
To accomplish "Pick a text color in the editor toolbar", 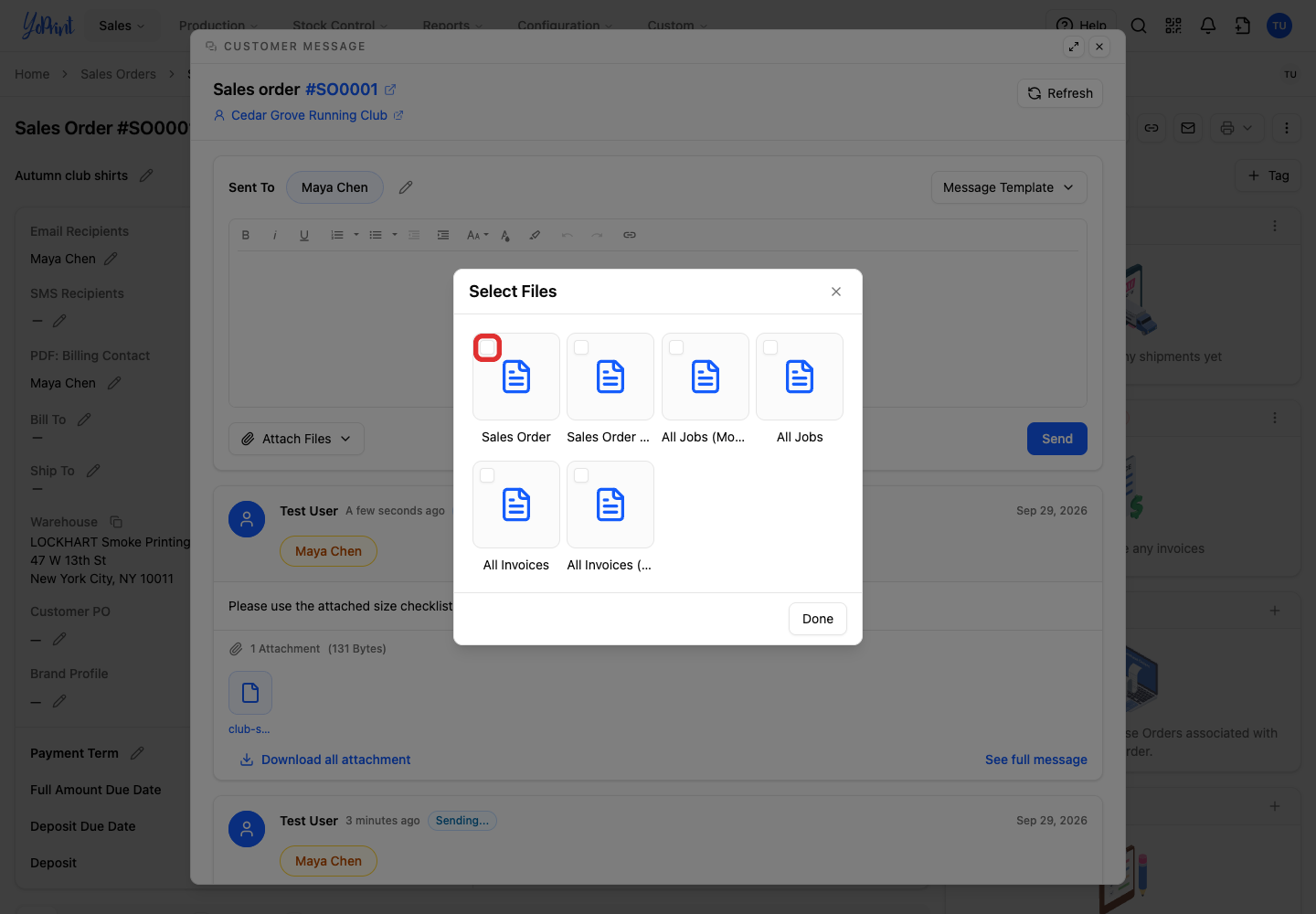I will 505,235.
